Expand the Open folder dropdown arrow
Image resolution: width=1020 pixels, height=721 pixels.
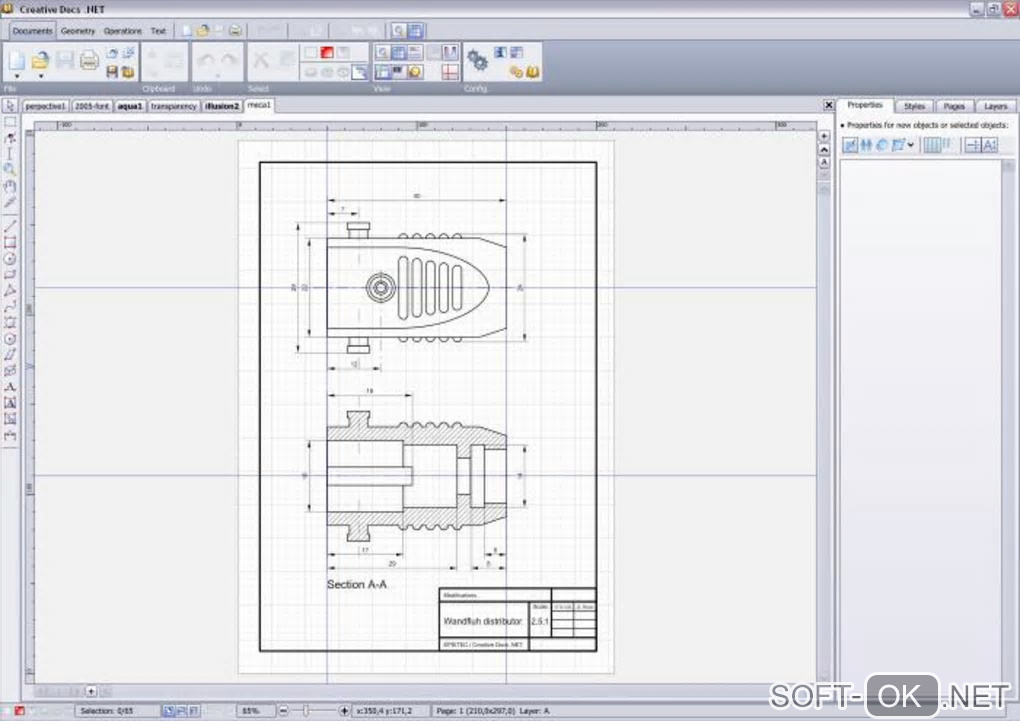click(x=41, y=76)
